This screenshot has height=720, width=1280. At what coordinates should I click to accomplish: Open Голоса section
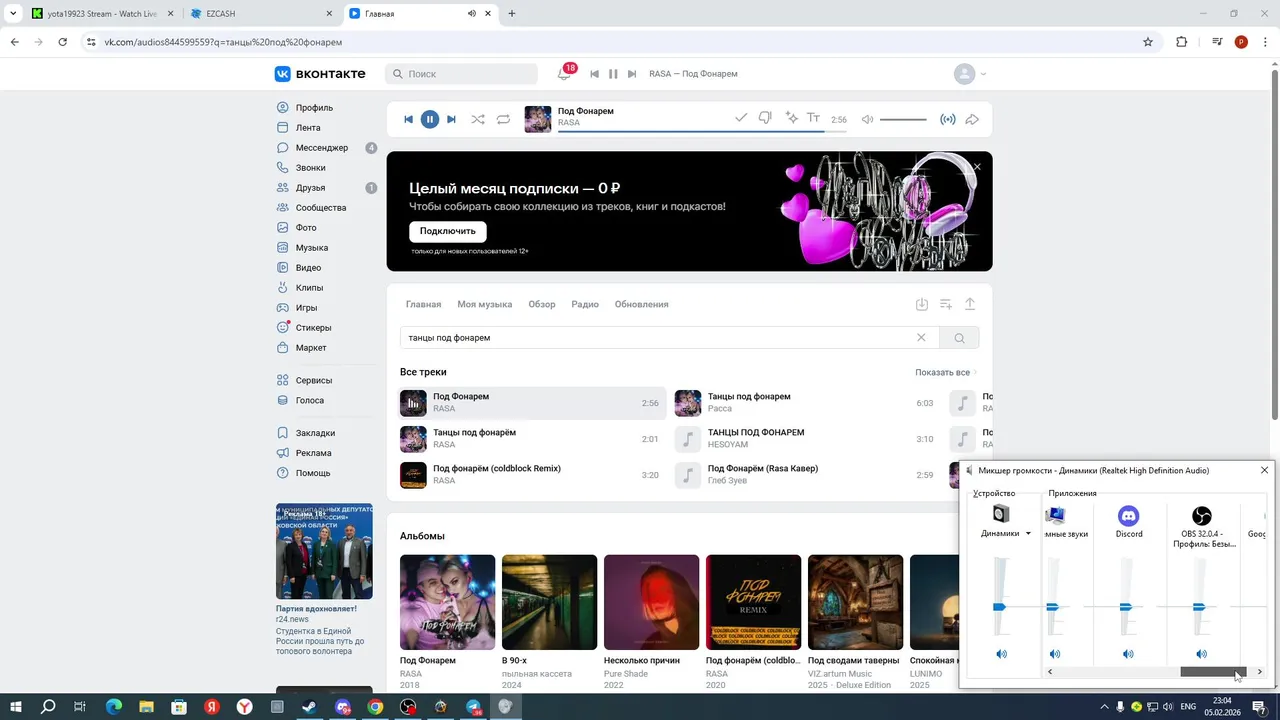[x=309, y=400]
